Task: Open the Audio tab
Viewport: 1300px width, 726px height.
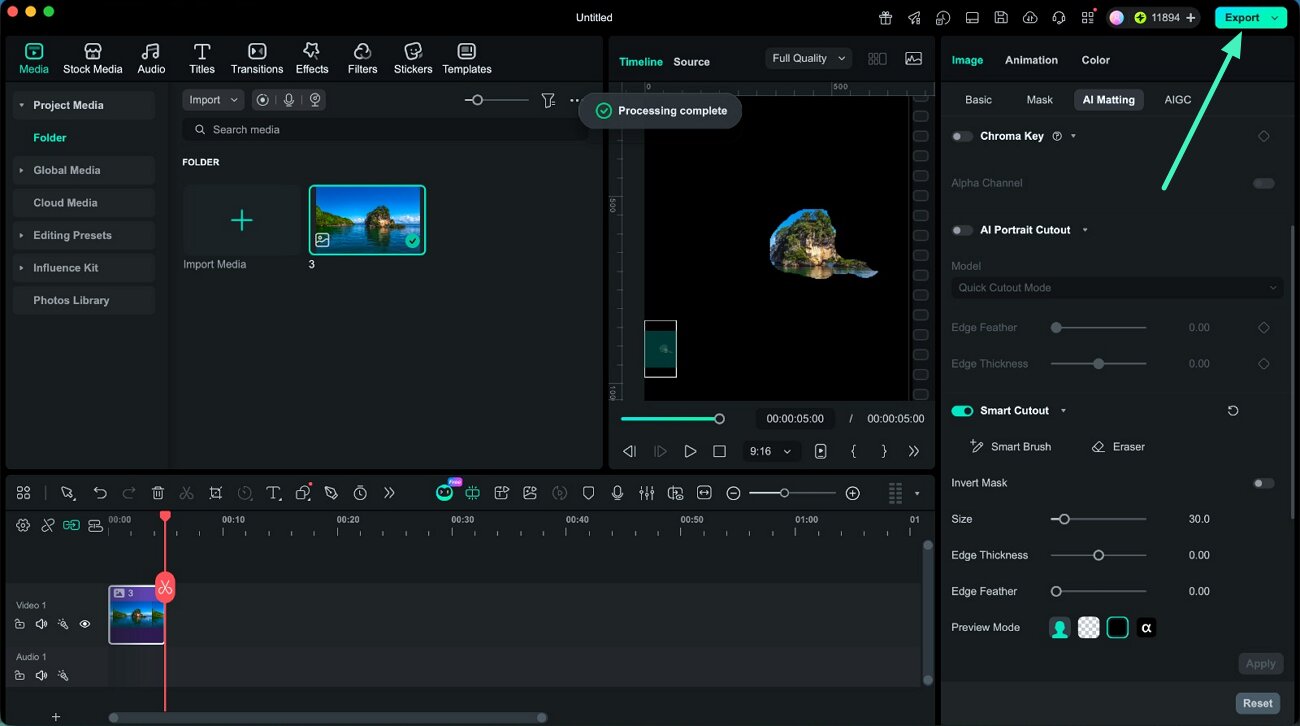Action: coord(151,59)
